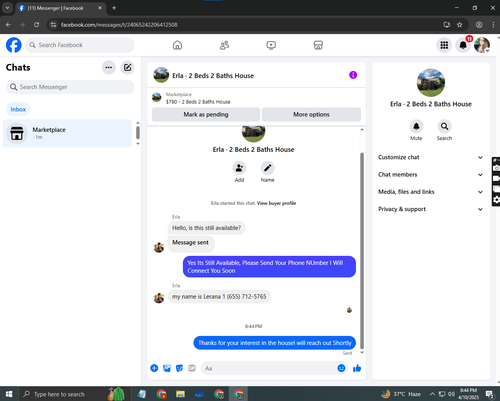Select the Inbox filter tab
This screenshot has width=500, height=401.
[18, 109]
